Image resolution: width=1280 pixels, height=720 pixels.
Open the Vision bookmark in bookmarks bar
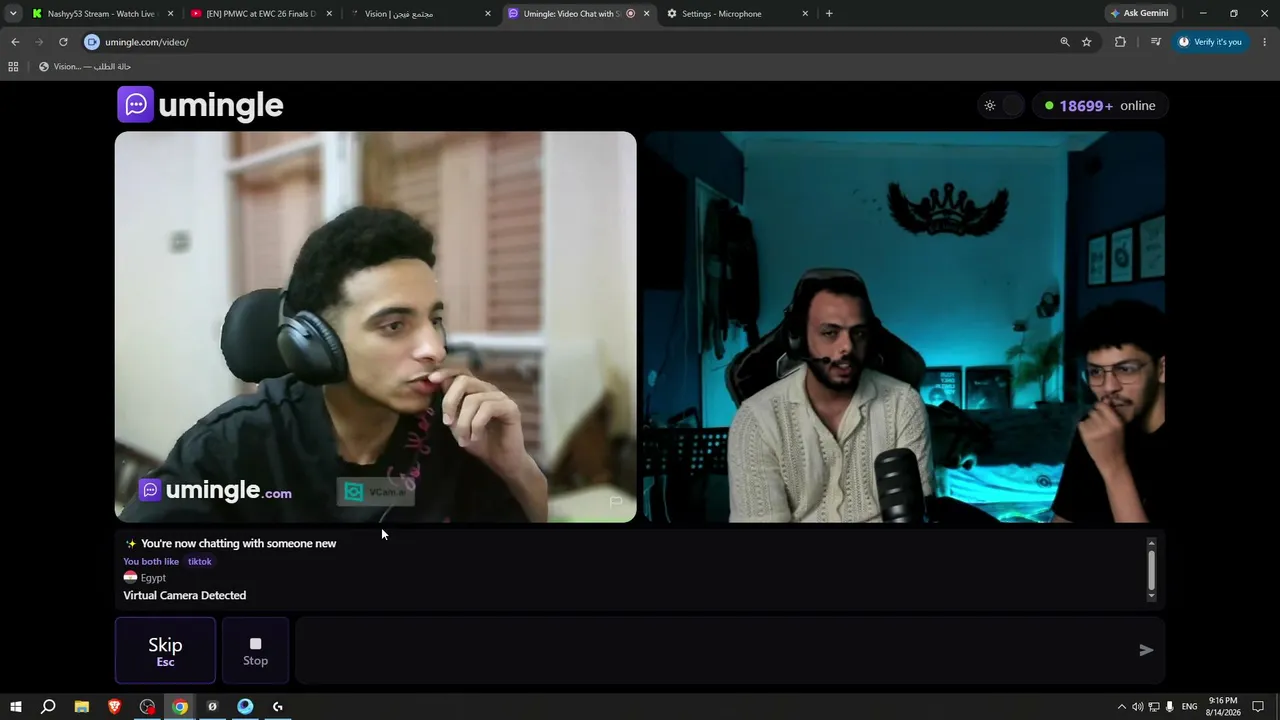click(85, 67)
